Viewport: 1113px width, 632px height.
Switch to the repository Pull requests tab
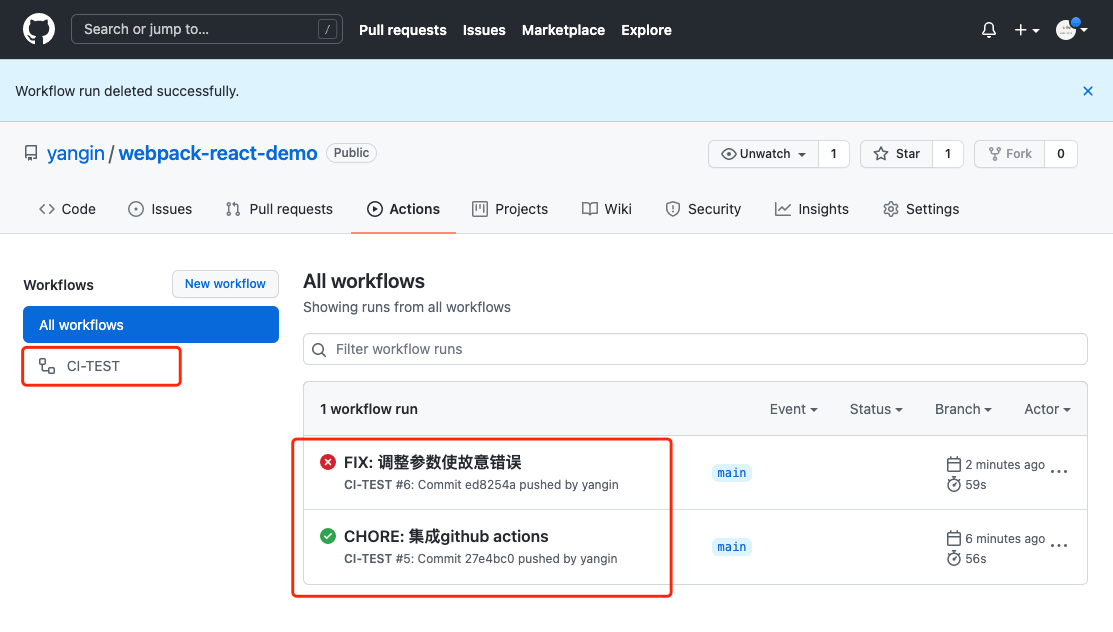click(279, 209)
